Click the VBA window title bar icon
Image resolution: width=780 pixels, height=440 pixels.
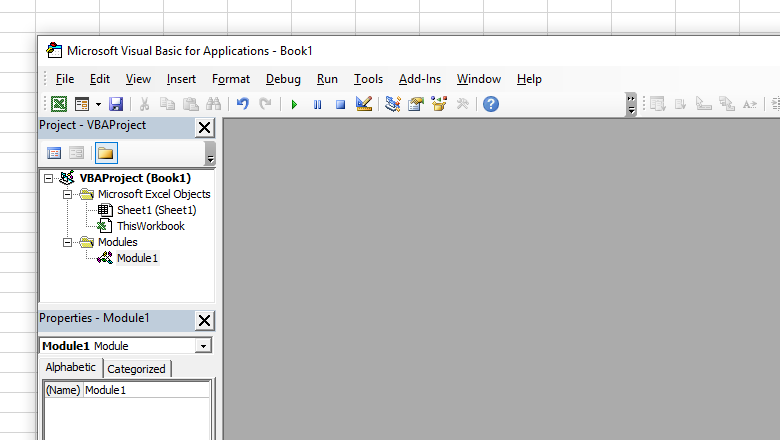pos(54,51)
